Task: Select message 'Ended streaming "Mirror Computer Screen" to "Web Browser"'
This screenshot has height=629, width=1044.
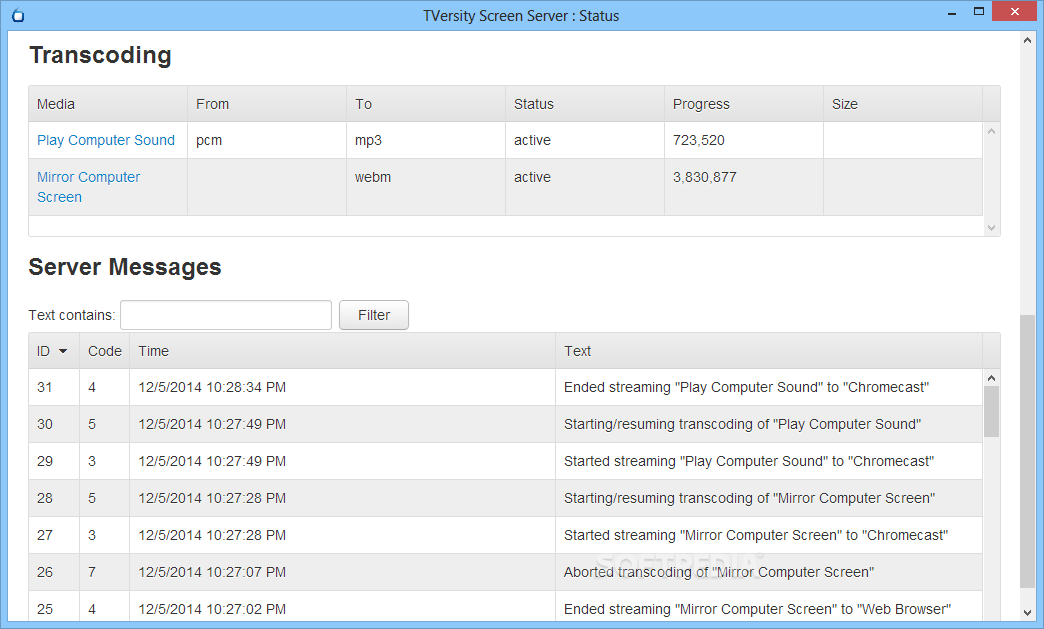Action: click(x=758, y=609)
